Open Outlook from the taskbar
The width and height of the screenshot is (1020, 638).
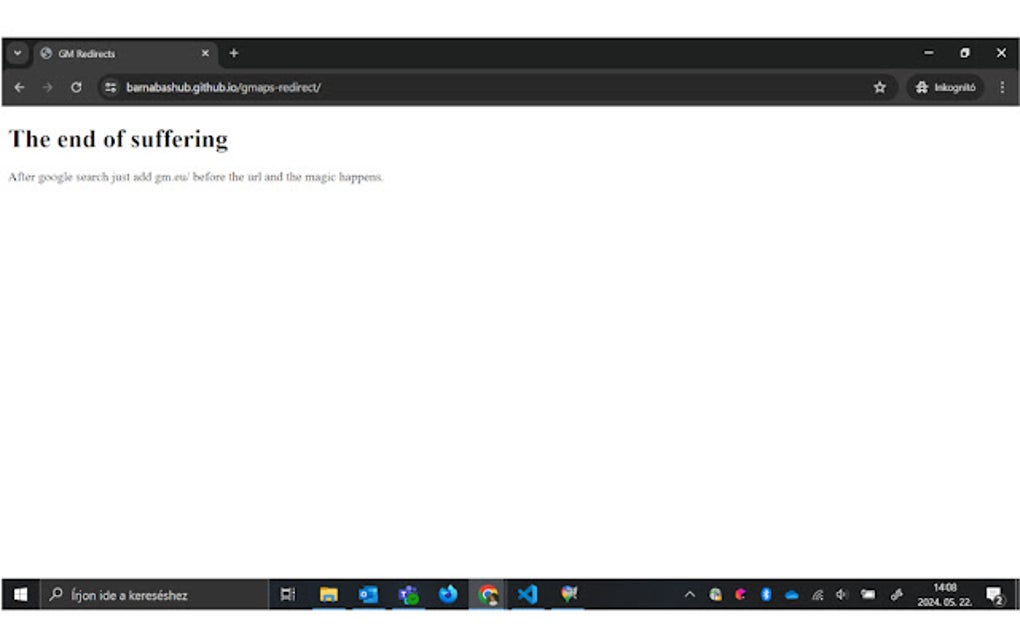[368, 594]
